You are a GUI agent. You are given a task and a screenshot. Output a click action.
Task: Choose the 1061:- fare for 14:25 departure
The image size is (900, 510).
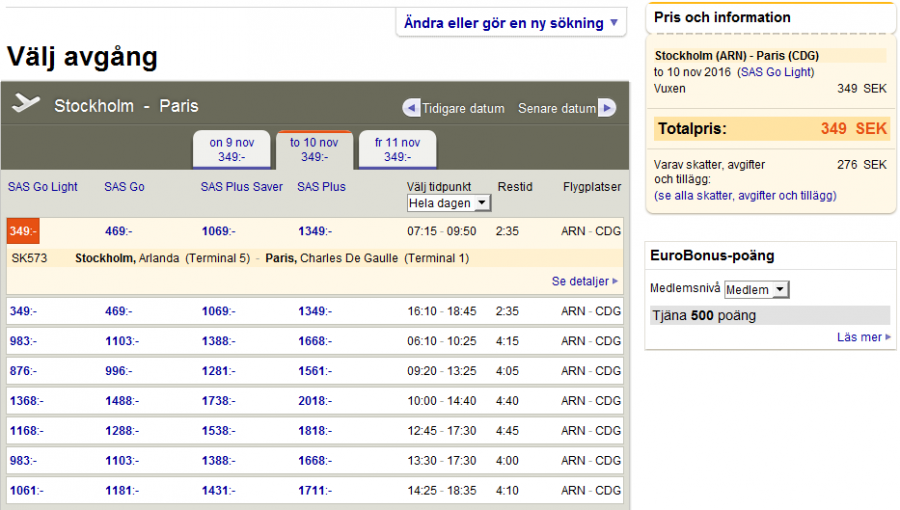(x=24, y=491)
